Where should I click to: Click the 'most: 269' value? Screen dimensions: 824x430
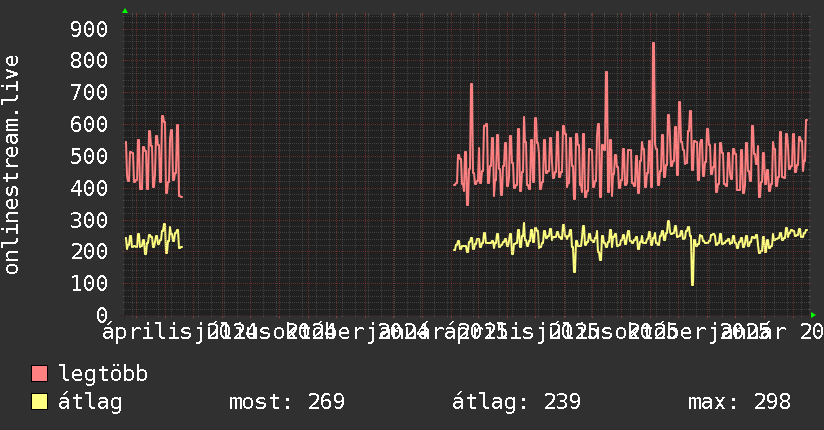tap(287, 402)
